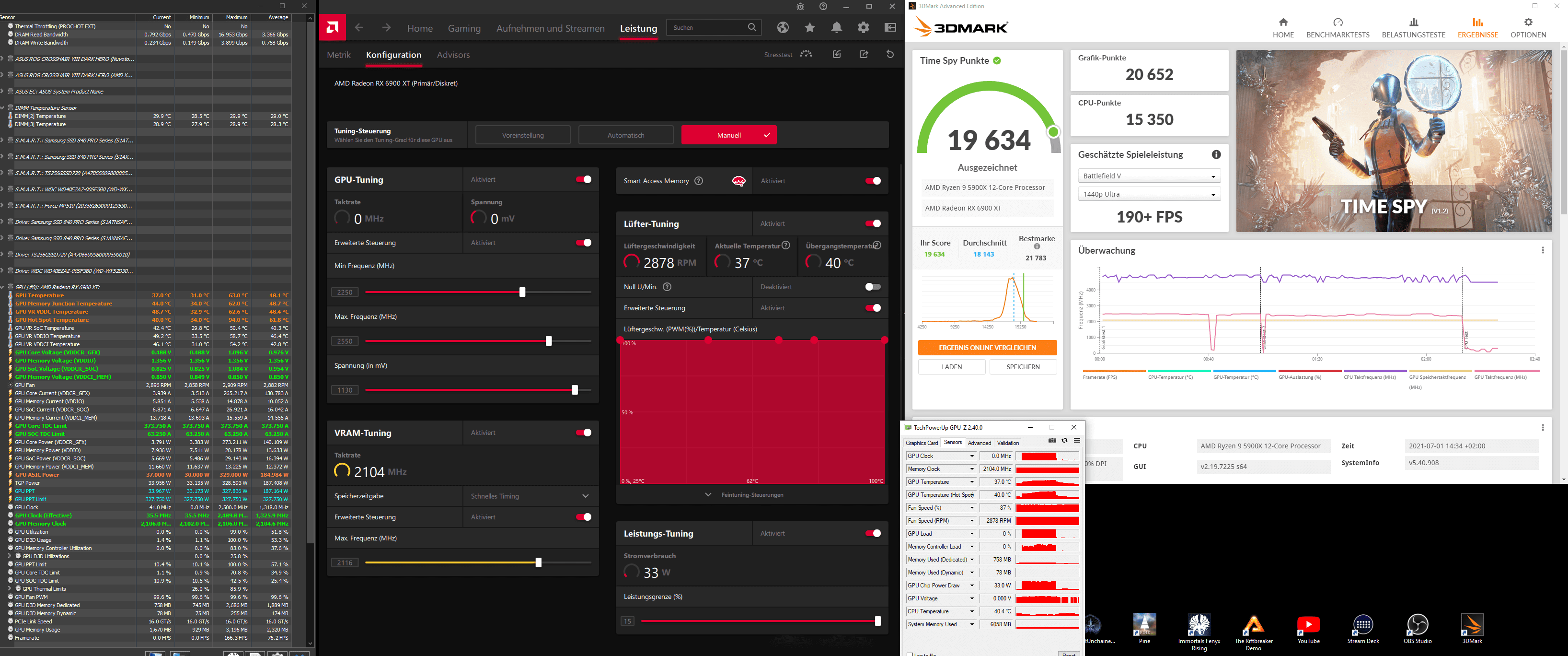Select Manuell tuning mode
Image resolution: width=1568 pixels, height=656 pixels.
(x=728, y=135)
